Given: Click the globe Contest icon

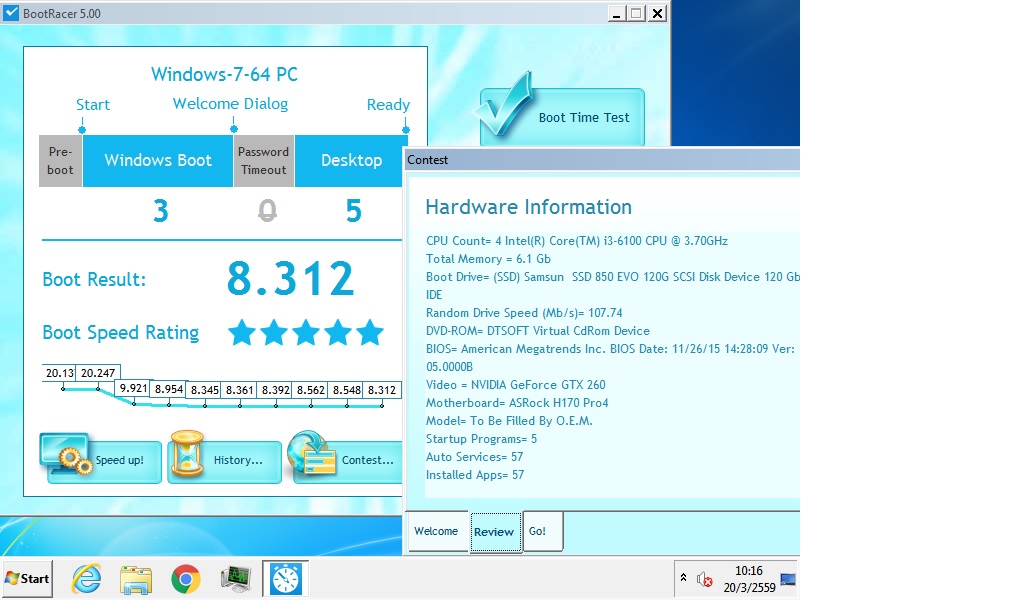Looking at the screenshot, I should tap(312, 453).
